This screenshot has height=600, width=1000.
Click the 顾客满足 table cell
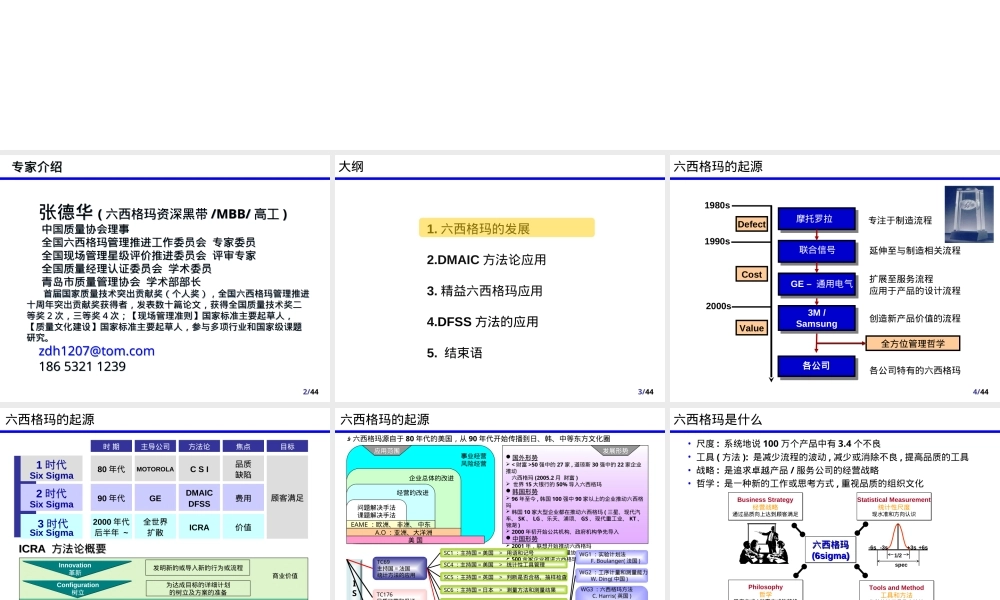(x=287, y=498)
